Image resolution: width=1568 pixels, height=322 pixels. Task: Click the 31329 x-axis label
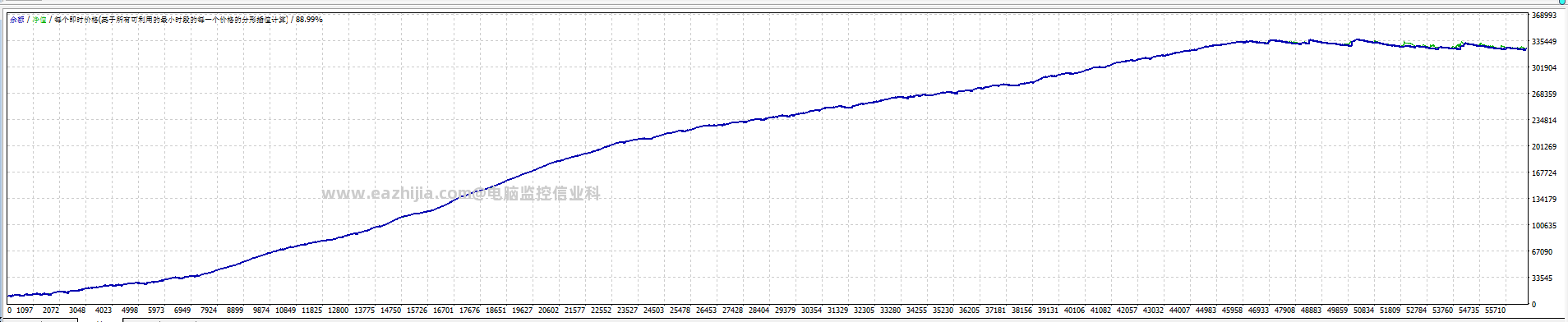(838, 310)
